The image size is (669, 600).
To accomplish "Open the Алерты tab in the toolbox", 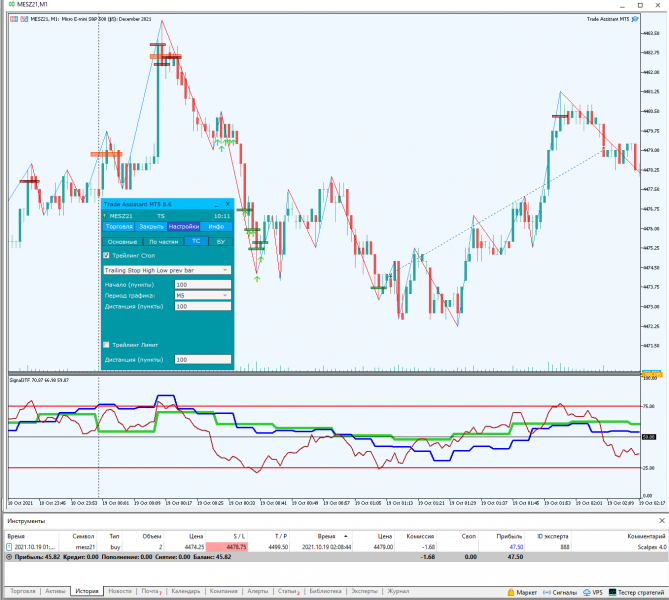I will (257, 591).
